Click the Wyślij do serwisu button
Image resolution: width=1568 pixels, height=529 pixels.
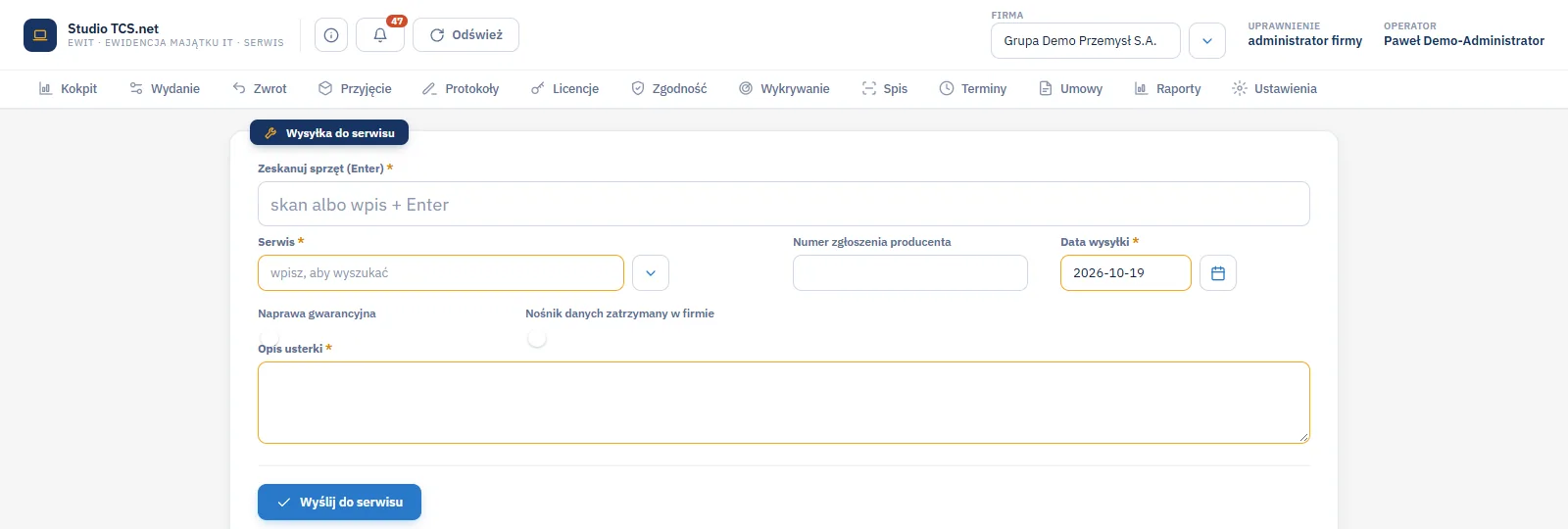pyautogui.click(x=339, y=502)
